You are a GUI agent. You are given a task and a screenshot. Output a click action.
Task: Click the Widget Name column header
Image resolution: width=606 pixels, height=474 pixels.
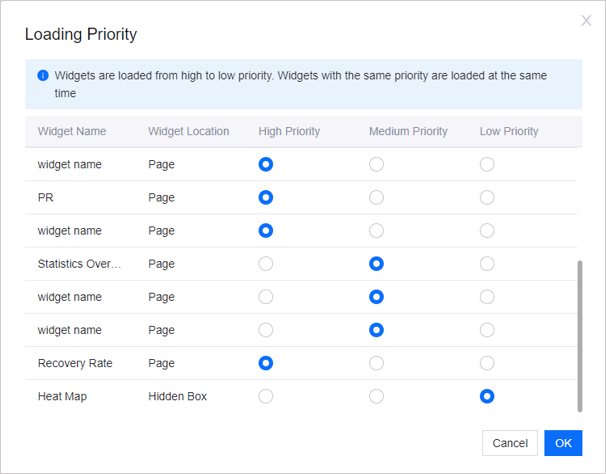72,131
